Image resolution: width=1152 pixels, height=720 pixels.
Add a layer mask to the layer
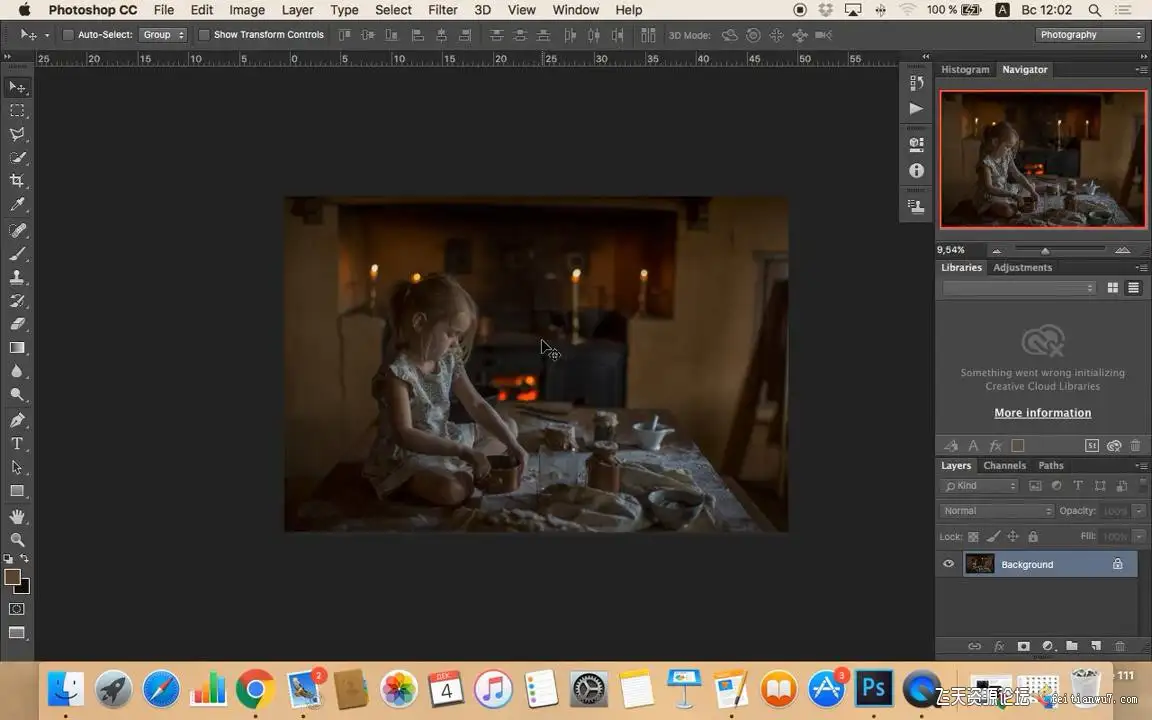(1023, 646)
